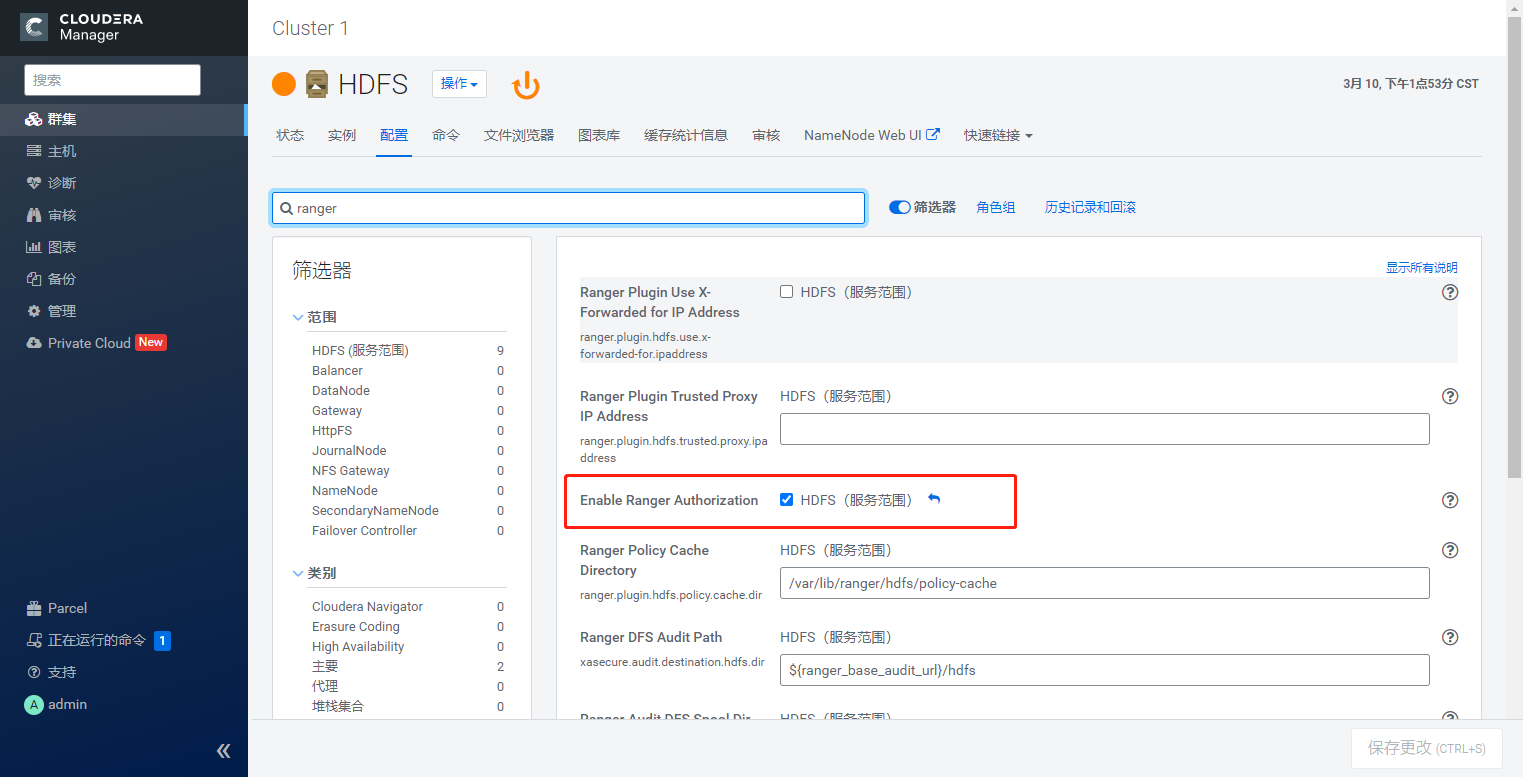Show help for Enable Ranger Authorization
The image size is (1523, 777).
pos(1449,500)
